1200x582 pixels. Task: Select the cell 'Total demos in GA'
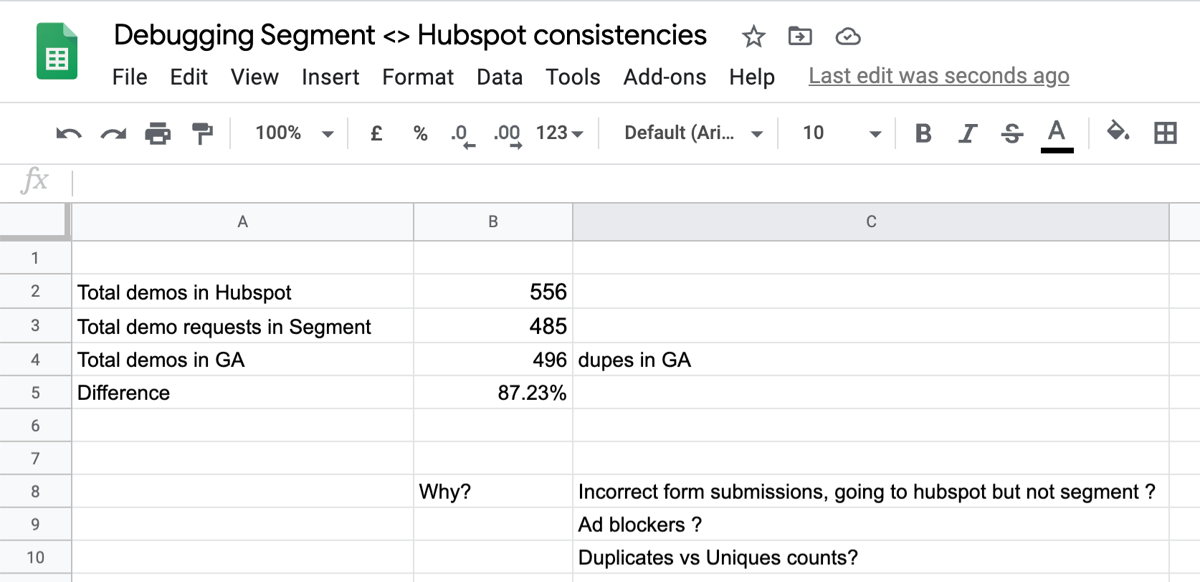coord(242,359)
